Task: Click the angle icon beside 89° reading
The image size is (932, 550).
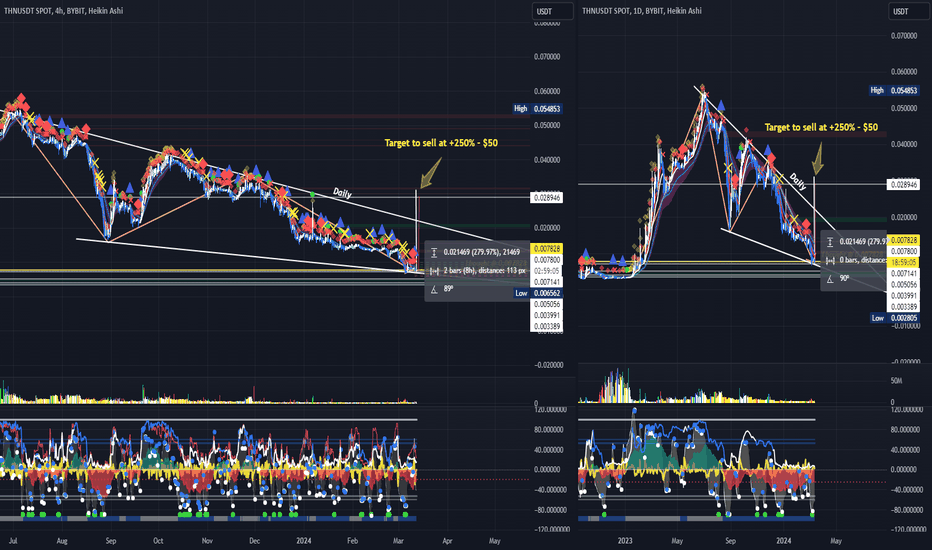Action: click(x=434, y=289)
